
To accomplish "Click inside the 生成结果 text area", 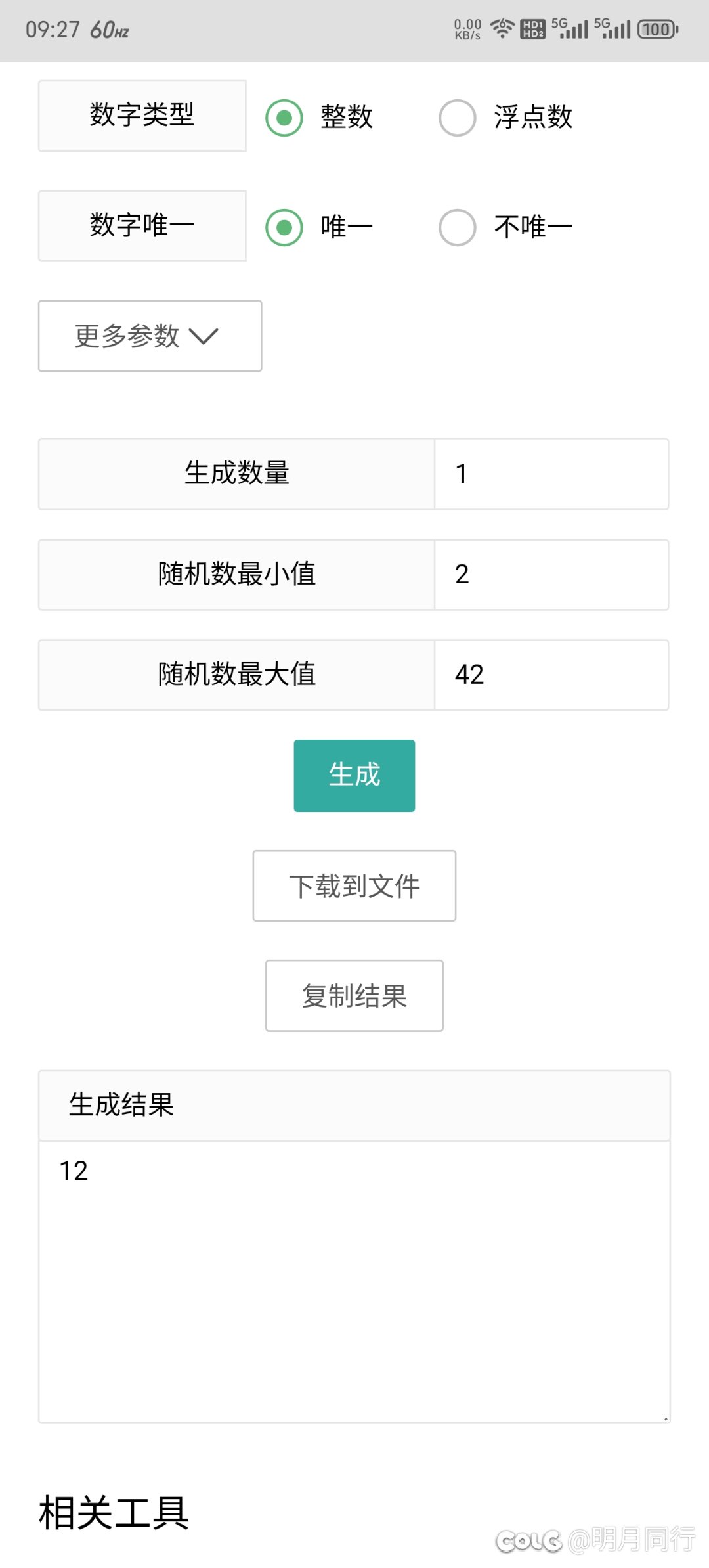I will point(354,1281).
